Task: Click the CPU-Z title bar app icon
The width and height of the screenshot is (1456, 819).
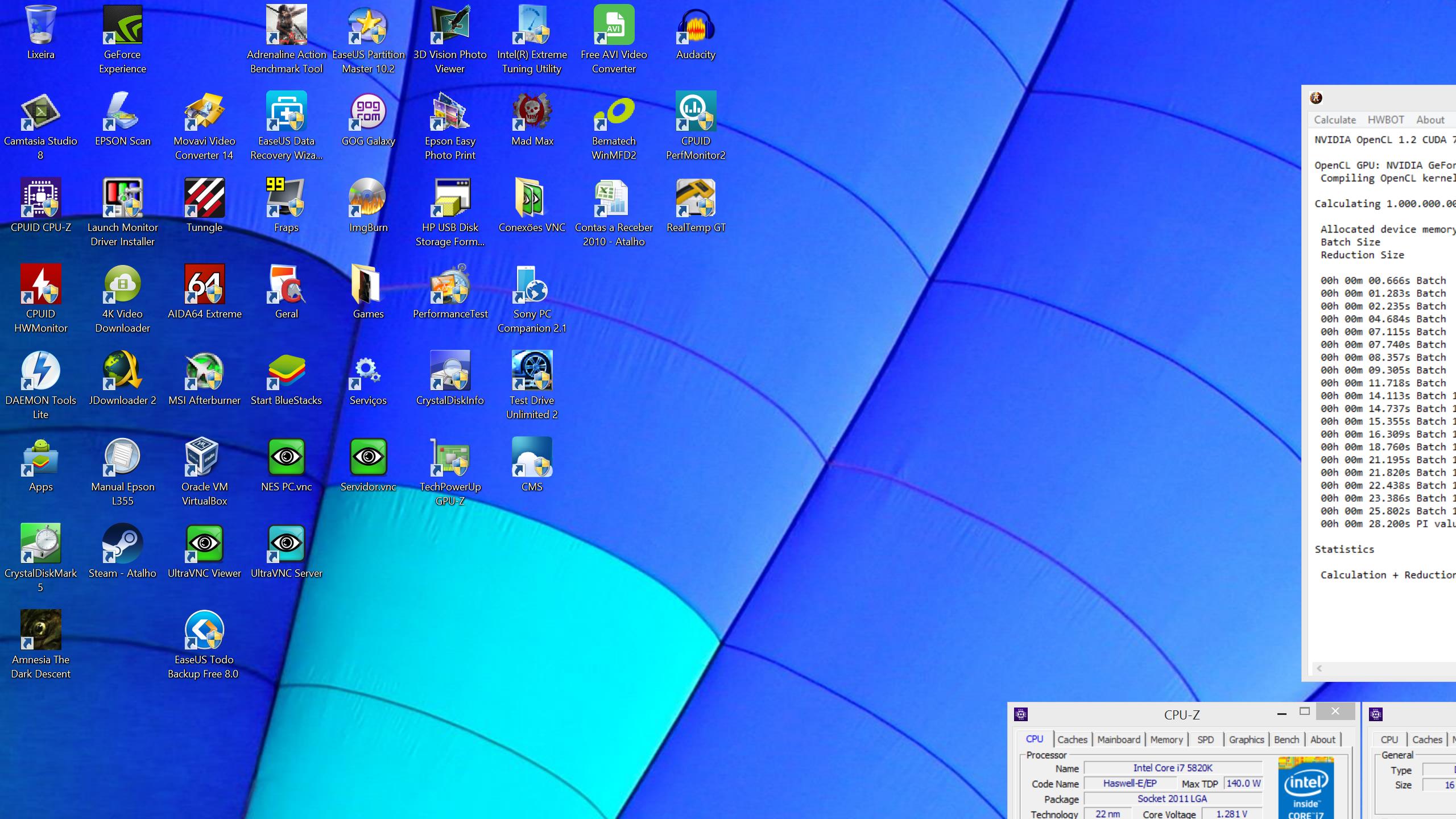Action: 1021,714
